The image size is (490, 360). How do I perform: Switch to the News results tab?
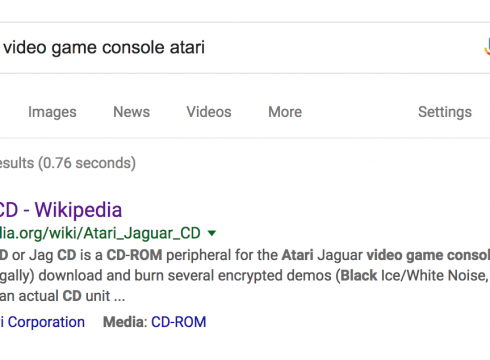click(x=132, y=112)
